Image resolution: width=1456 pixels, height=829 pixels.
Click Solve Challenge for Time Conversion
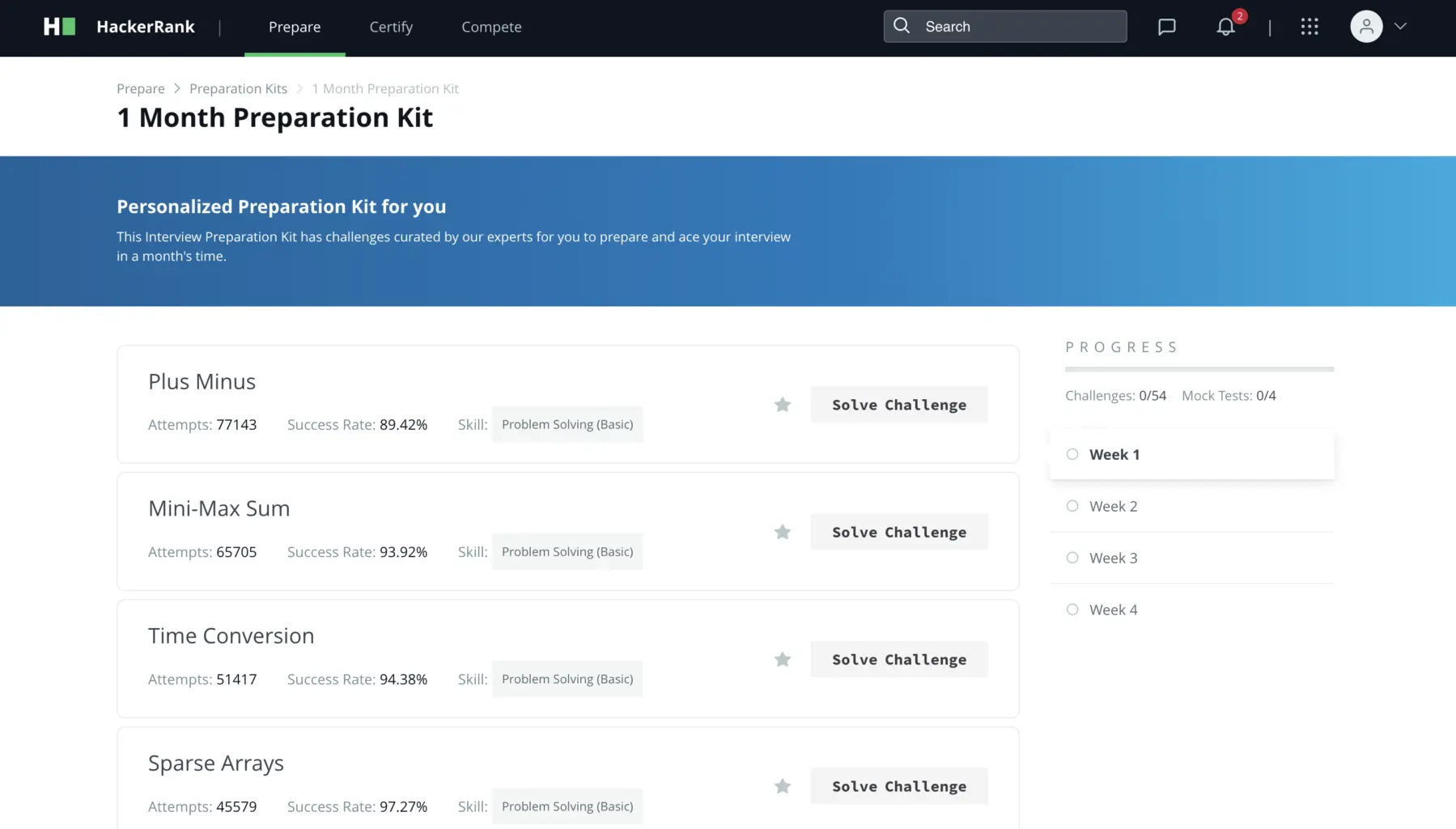tap(898, 660)
